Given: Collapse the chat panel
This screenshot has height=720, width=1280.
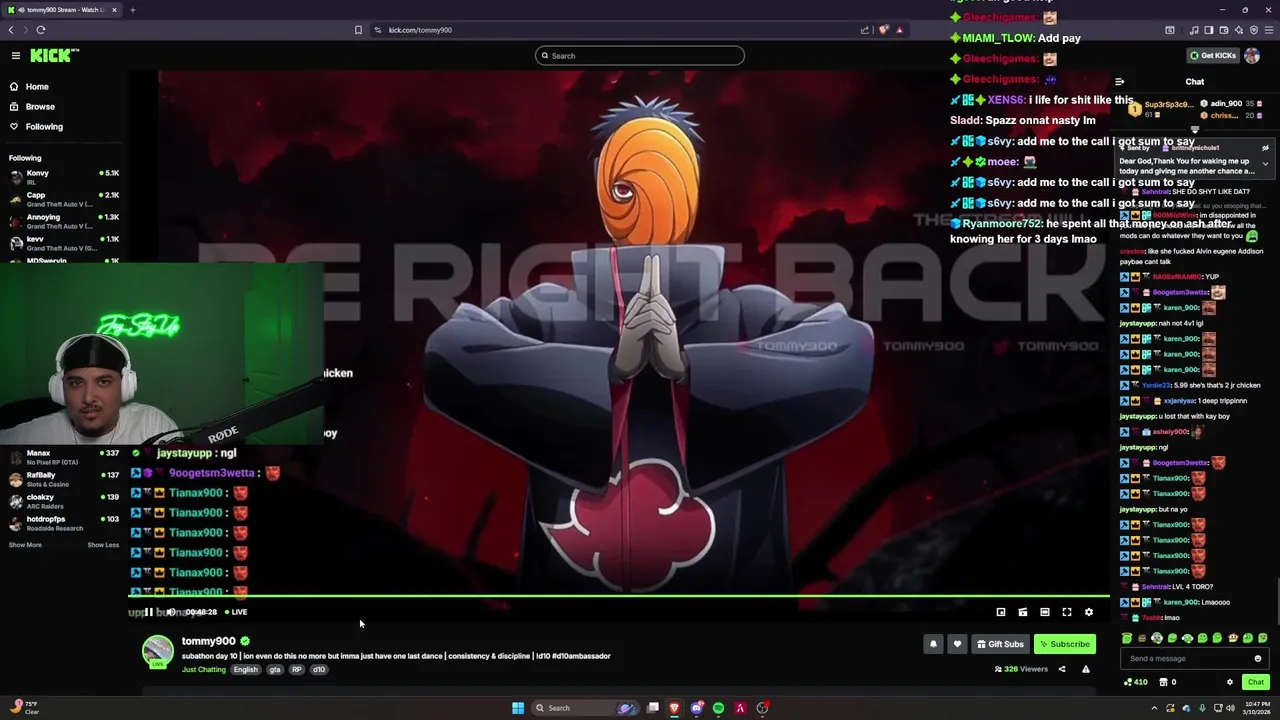Looking at the screenshot, I should tap(1120, 82).
